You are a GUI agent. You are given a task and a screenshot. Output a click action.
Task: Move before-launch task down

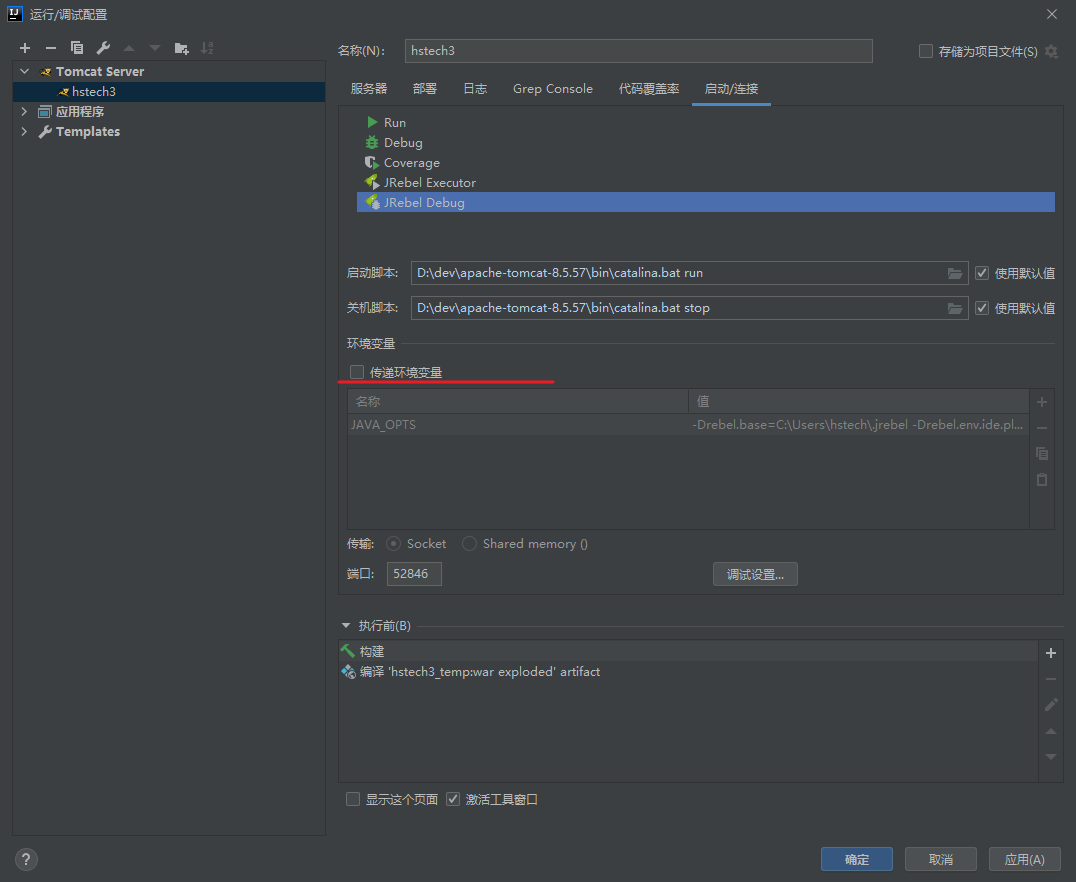[x=1051, y=756]
